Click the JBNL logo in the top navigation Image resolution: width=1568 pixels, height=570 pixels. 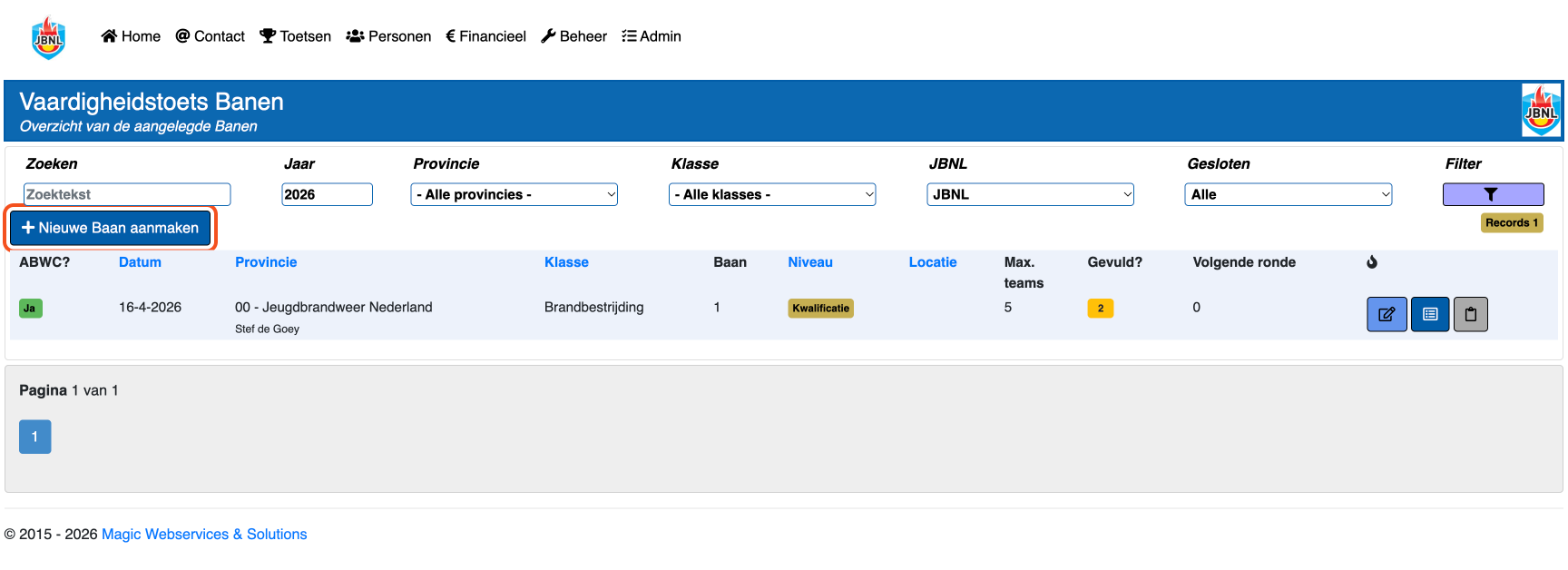[48, 38]
